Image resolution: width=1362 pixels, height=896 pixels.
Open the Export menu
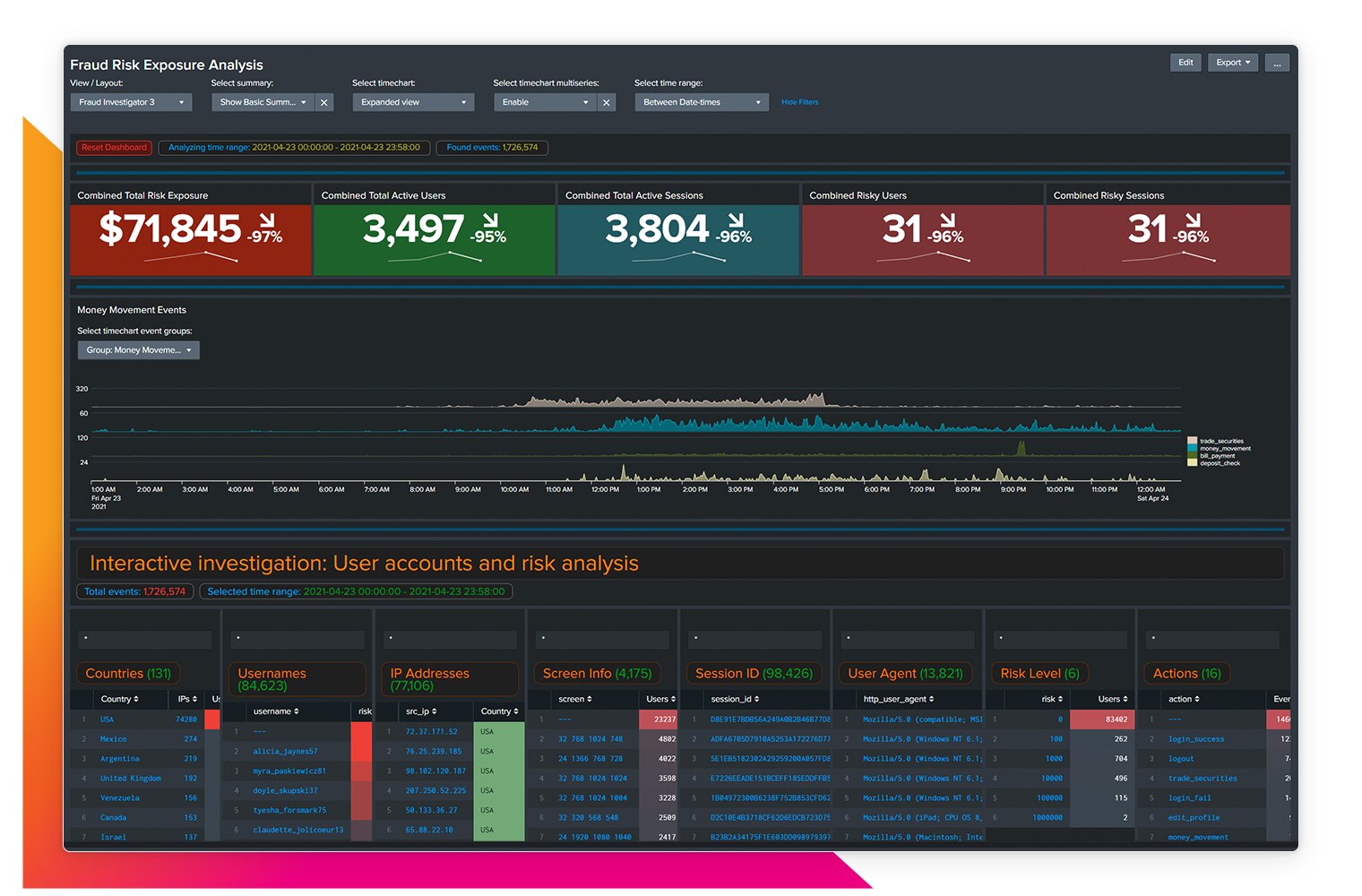[x=1232, y=63]
